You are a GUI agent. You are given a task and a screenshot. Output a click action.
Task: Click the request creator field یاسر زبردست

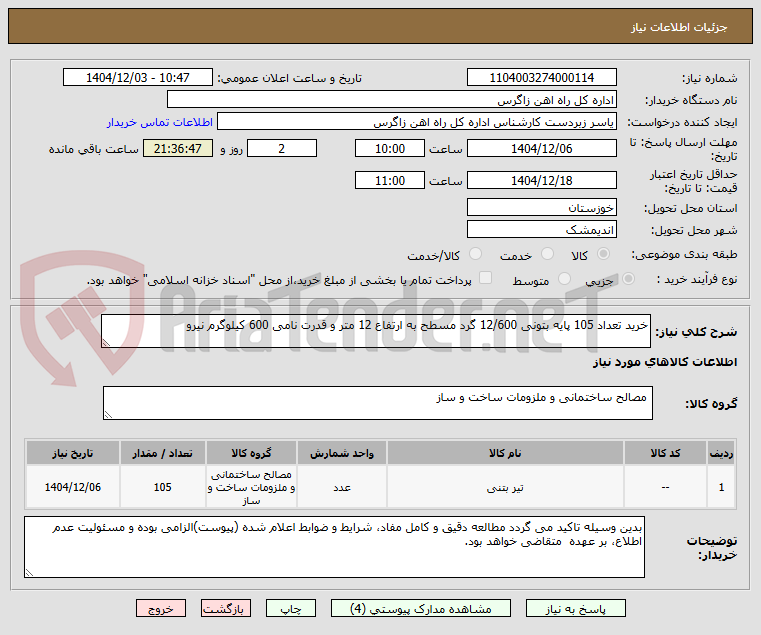[417, 121]
